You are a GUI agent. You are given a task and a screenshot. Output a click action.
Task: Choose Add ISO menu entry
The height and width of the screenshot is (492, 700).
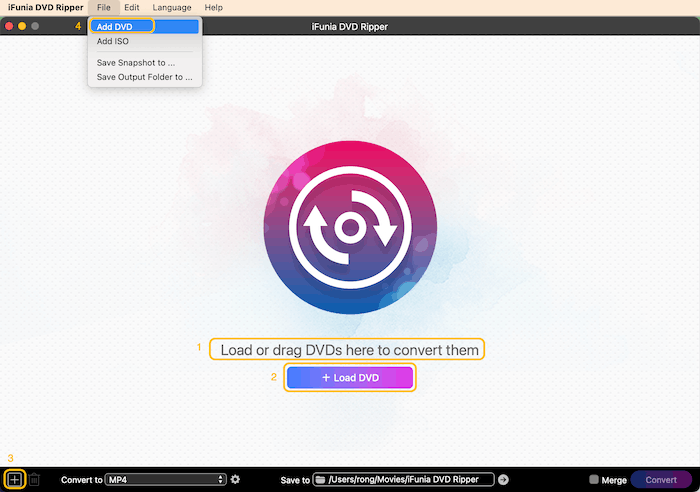pyautogui.click(x=112, y=42)
